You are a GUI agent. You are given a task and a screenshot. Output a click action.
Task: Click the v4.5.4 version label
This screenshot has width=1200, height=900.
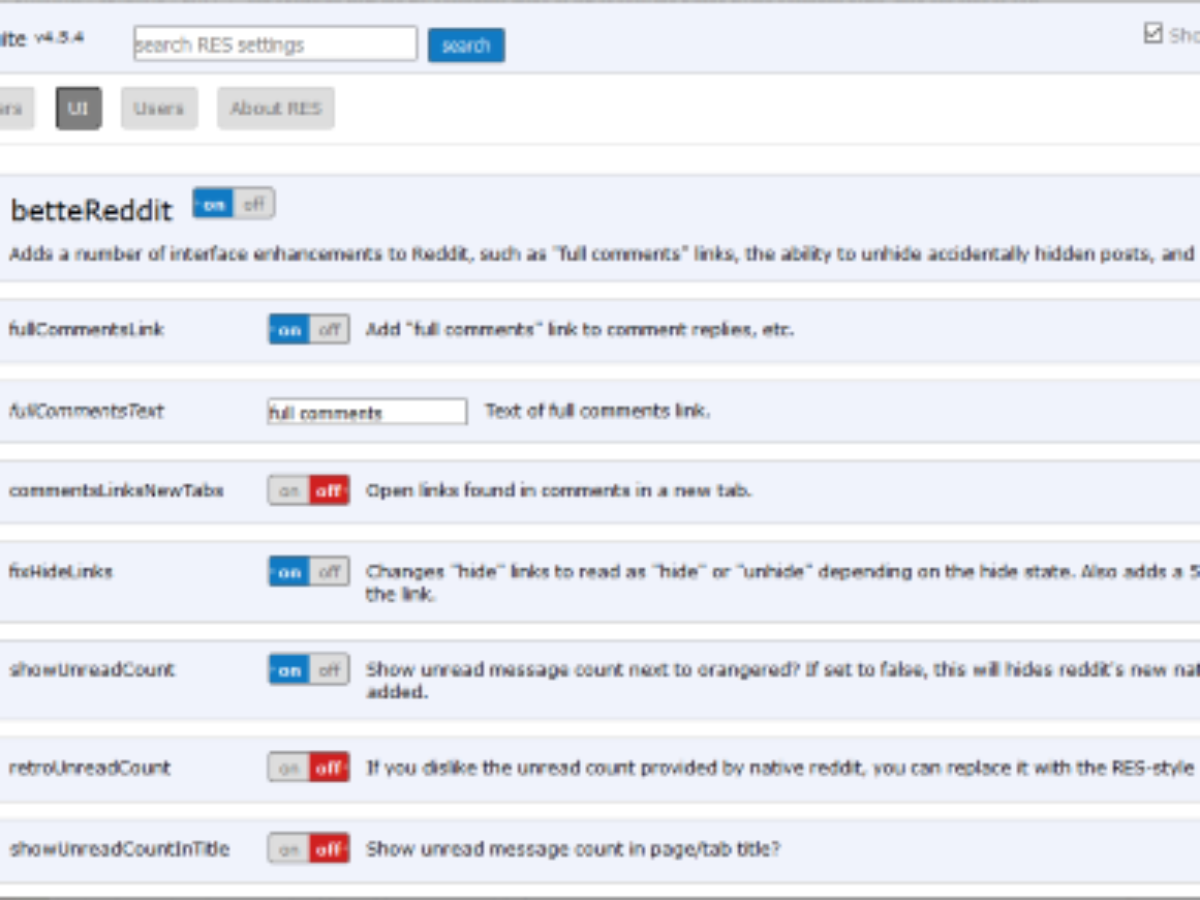click(60, 37)
